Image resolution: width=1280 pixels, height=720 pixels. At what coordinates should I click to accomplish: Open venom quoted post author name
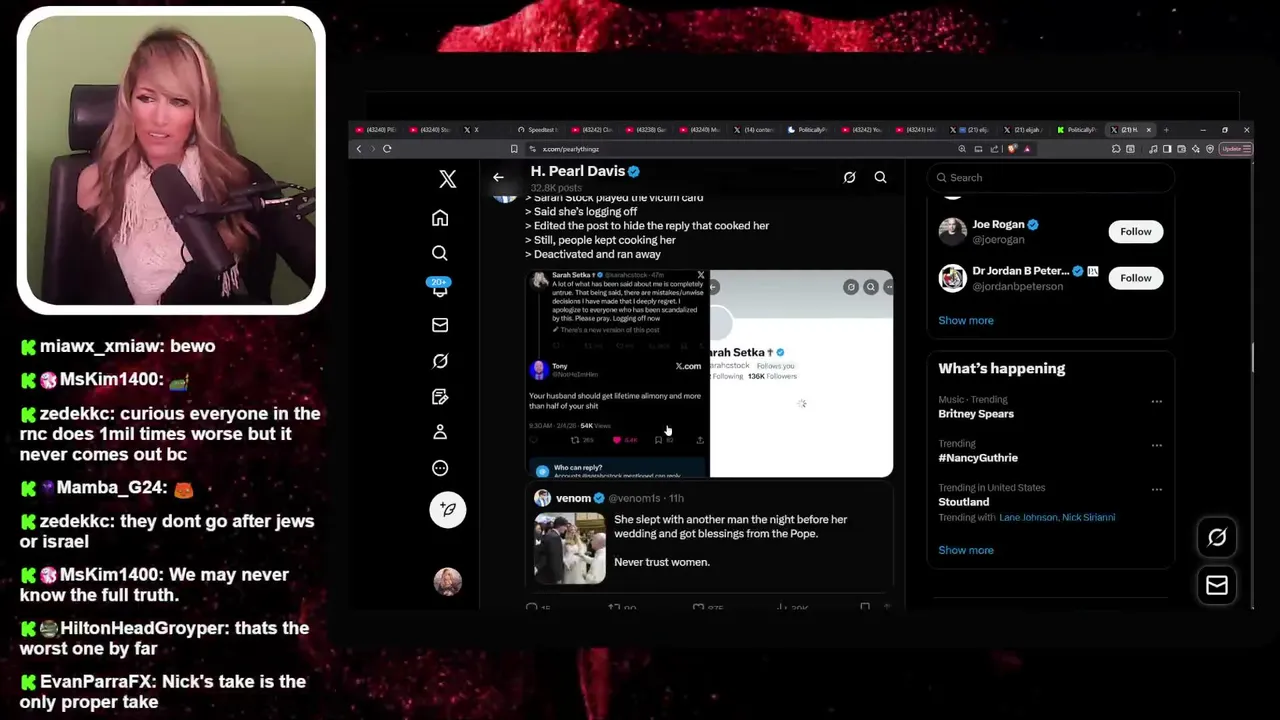tap(573, 498)
